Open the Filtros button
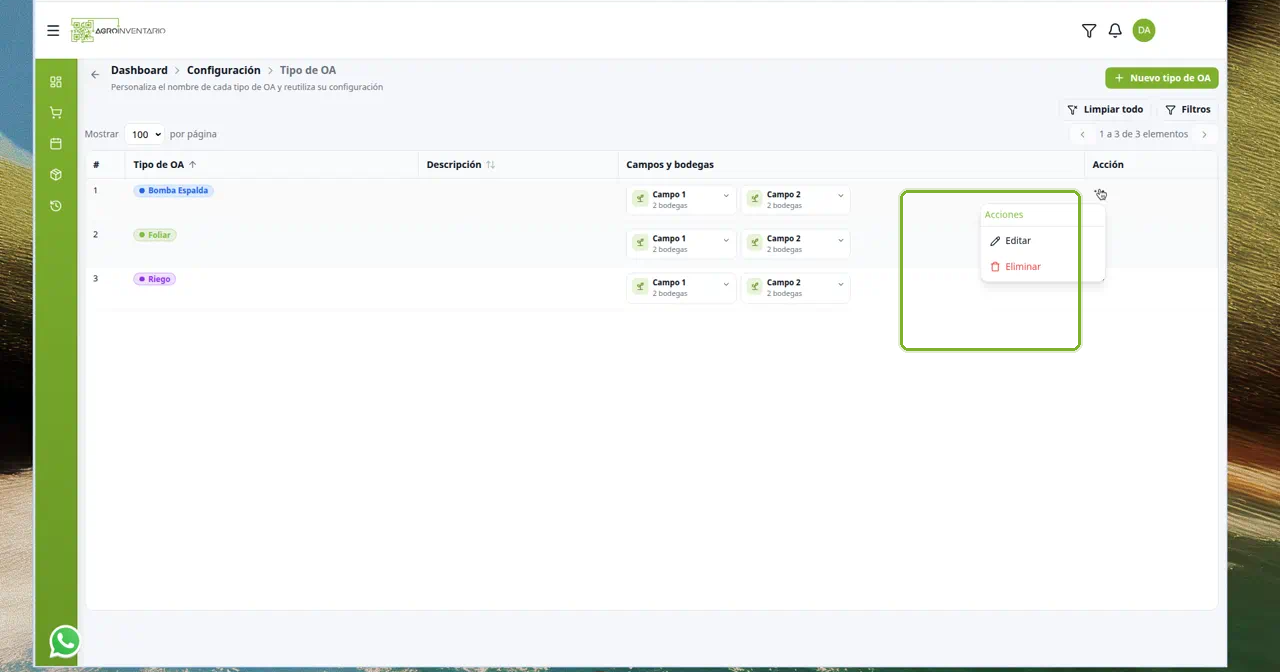The height and width of the screenshot is (672, 1280). tap(1188, 110)
